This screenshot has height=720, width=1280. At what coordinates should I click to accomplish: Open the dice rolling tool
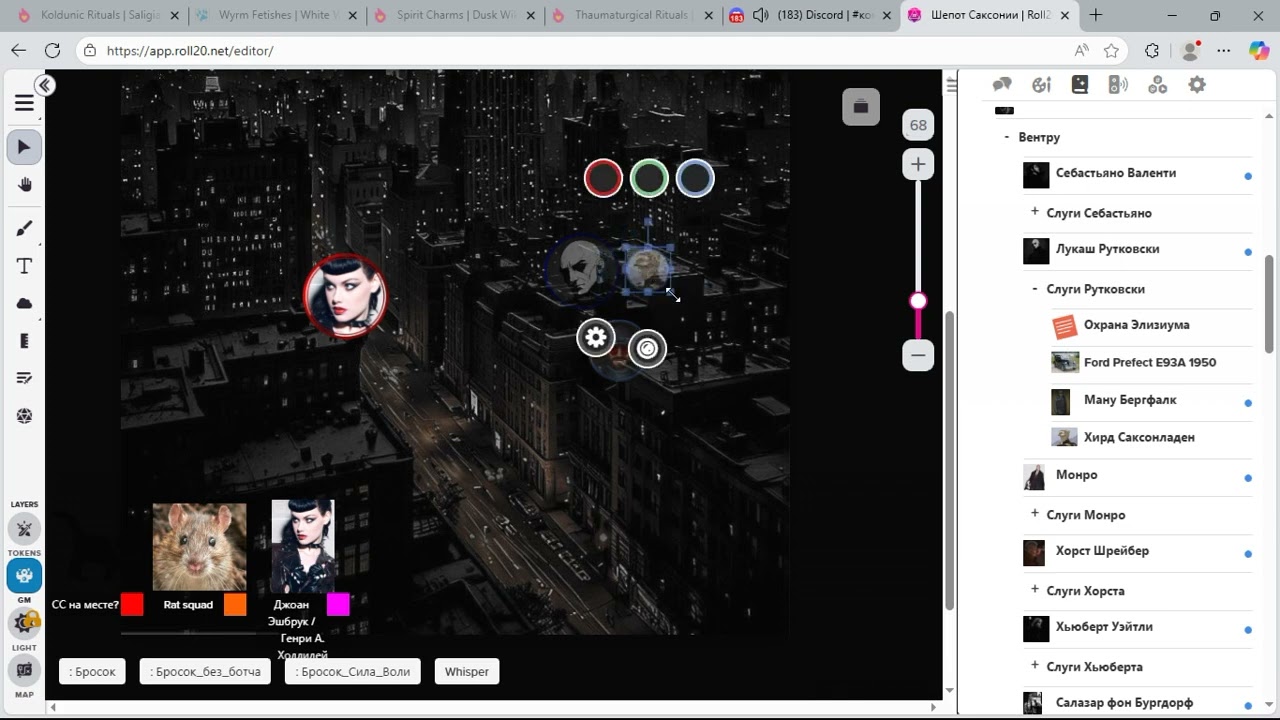(24, 415)
